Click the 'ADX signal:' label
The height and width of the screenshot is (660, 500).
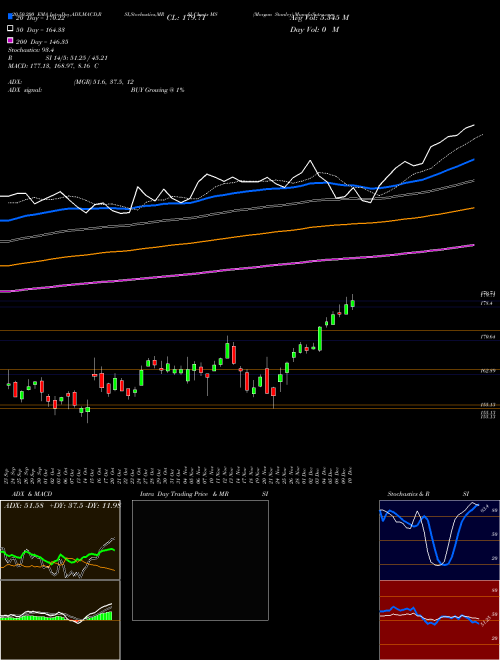(x=25, y=90)
